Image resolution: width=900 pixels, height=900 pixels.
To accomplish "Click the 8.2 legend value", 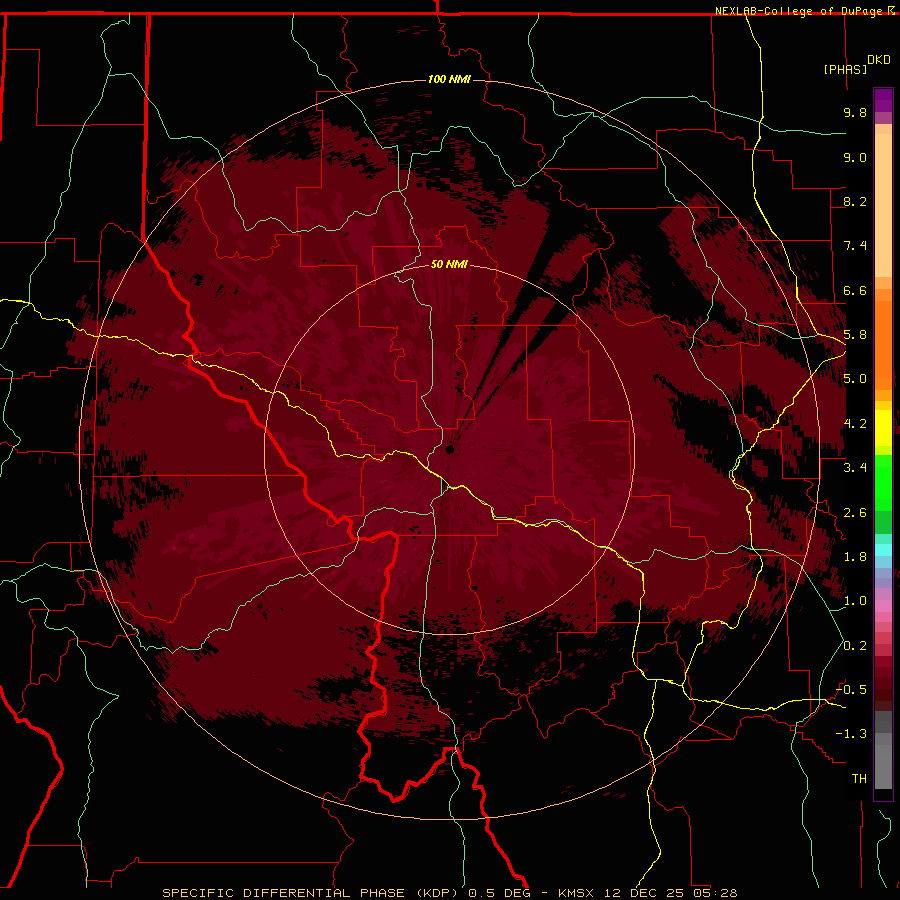I will pos(855,201).
